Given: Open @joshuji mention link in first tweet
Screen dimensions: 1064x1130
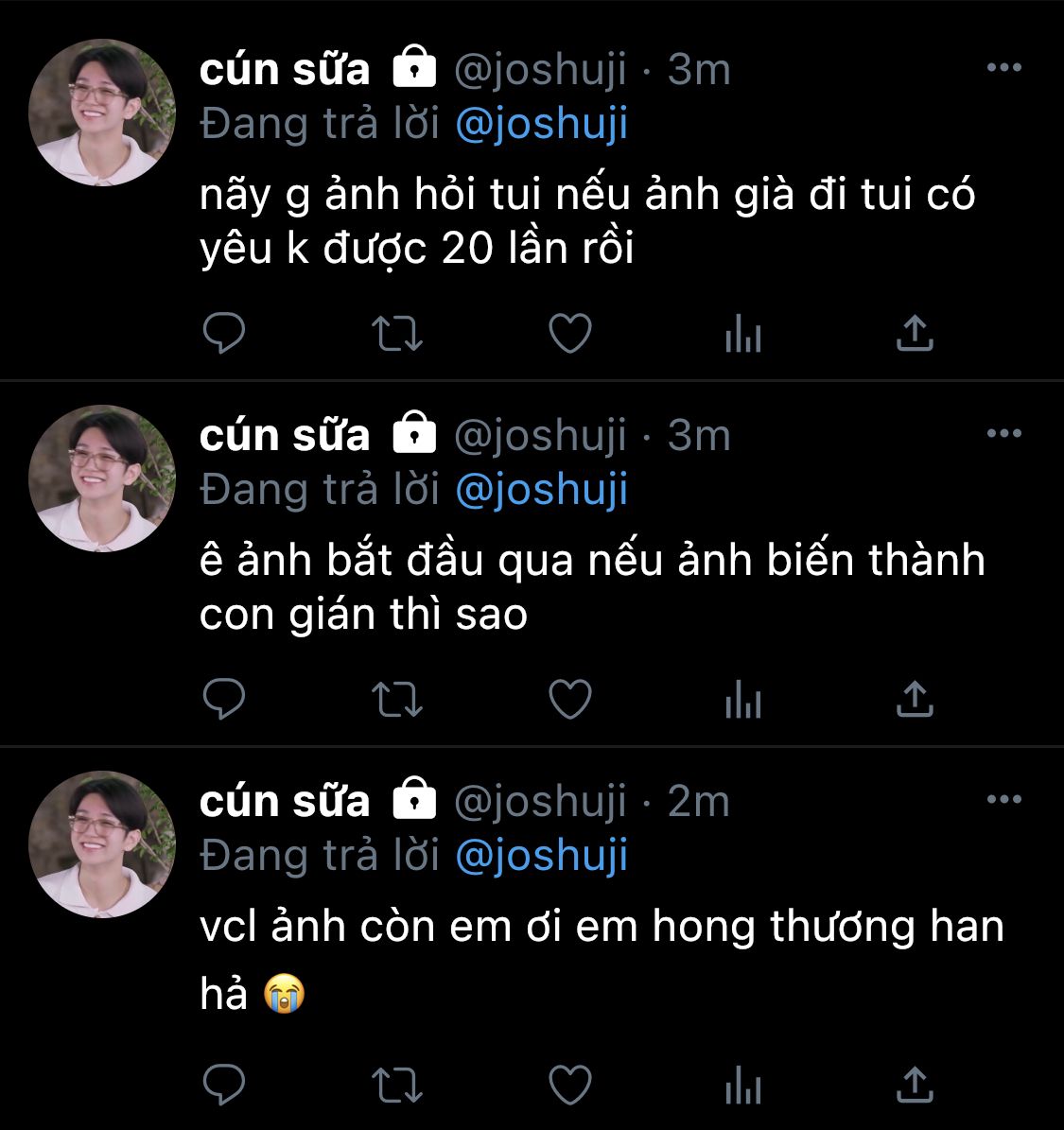Looking at the screenshot, I should (541, 124).
